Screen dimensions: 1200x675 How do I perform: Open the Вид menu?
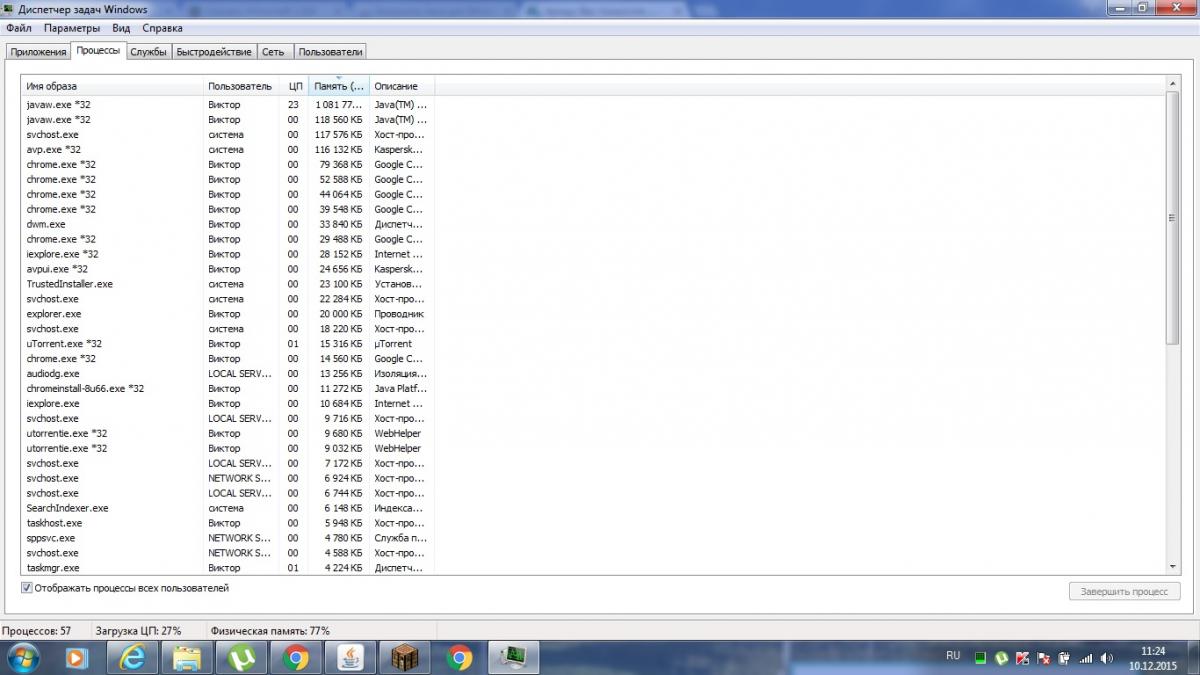pyautogui.click(x=121, y=28)
